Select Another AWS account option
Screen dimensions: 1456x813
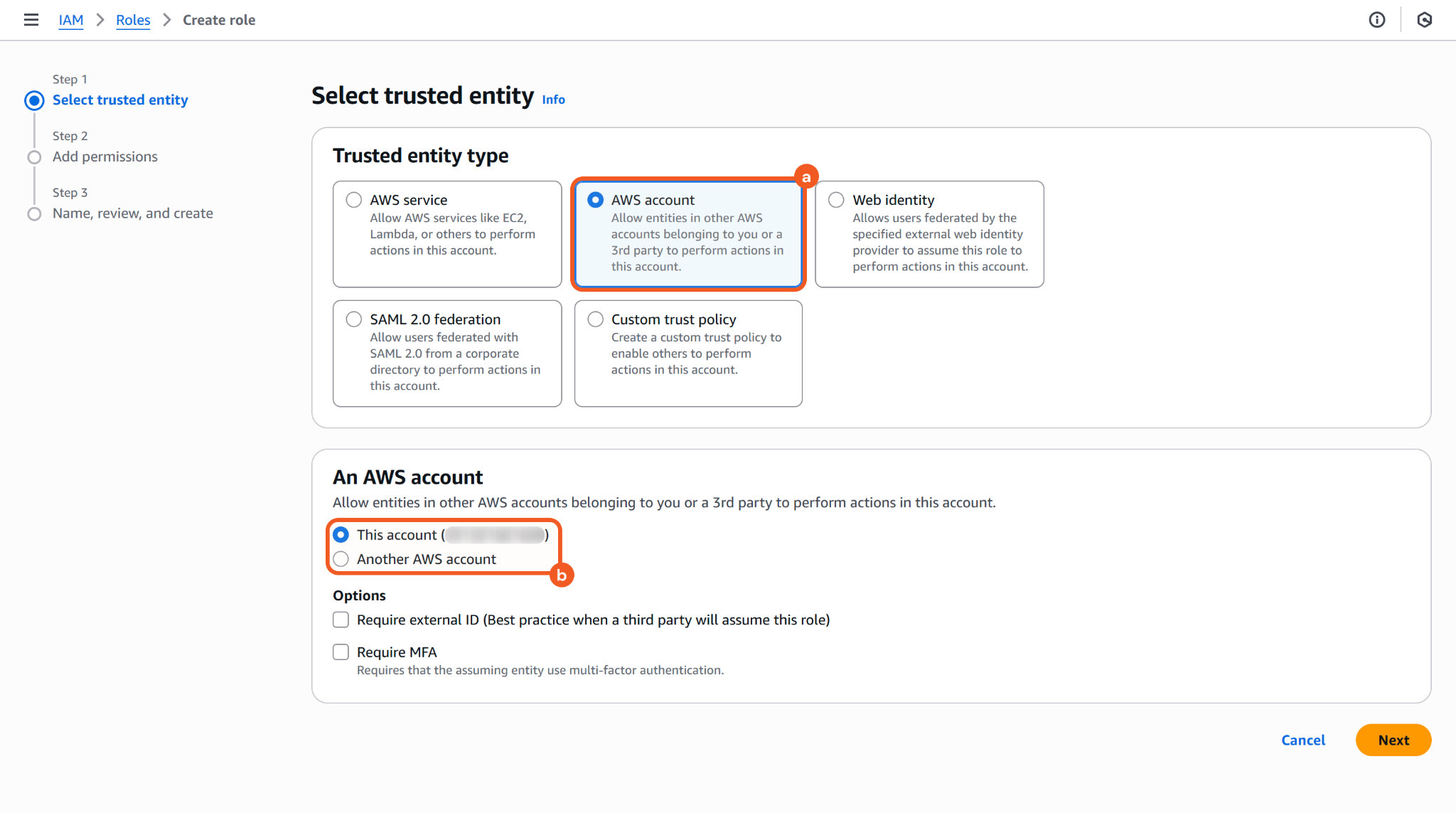341,559
